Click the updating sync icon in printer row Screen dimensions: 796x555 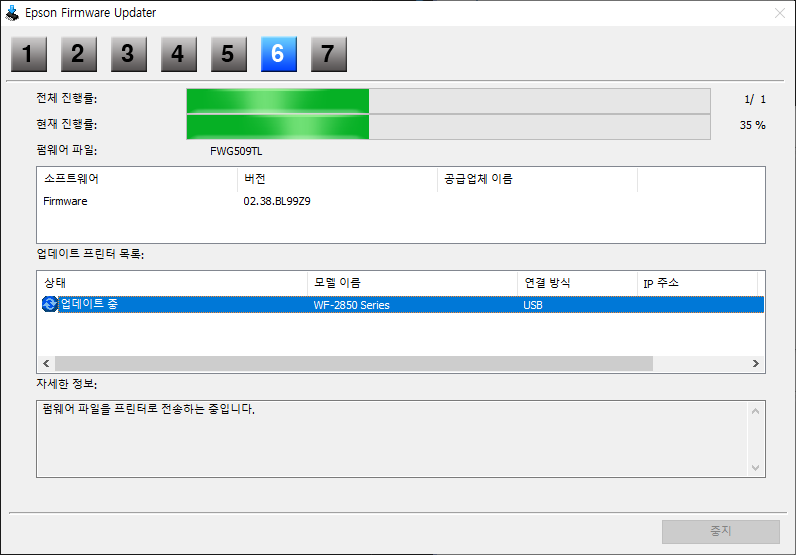[x=50, y=304]
